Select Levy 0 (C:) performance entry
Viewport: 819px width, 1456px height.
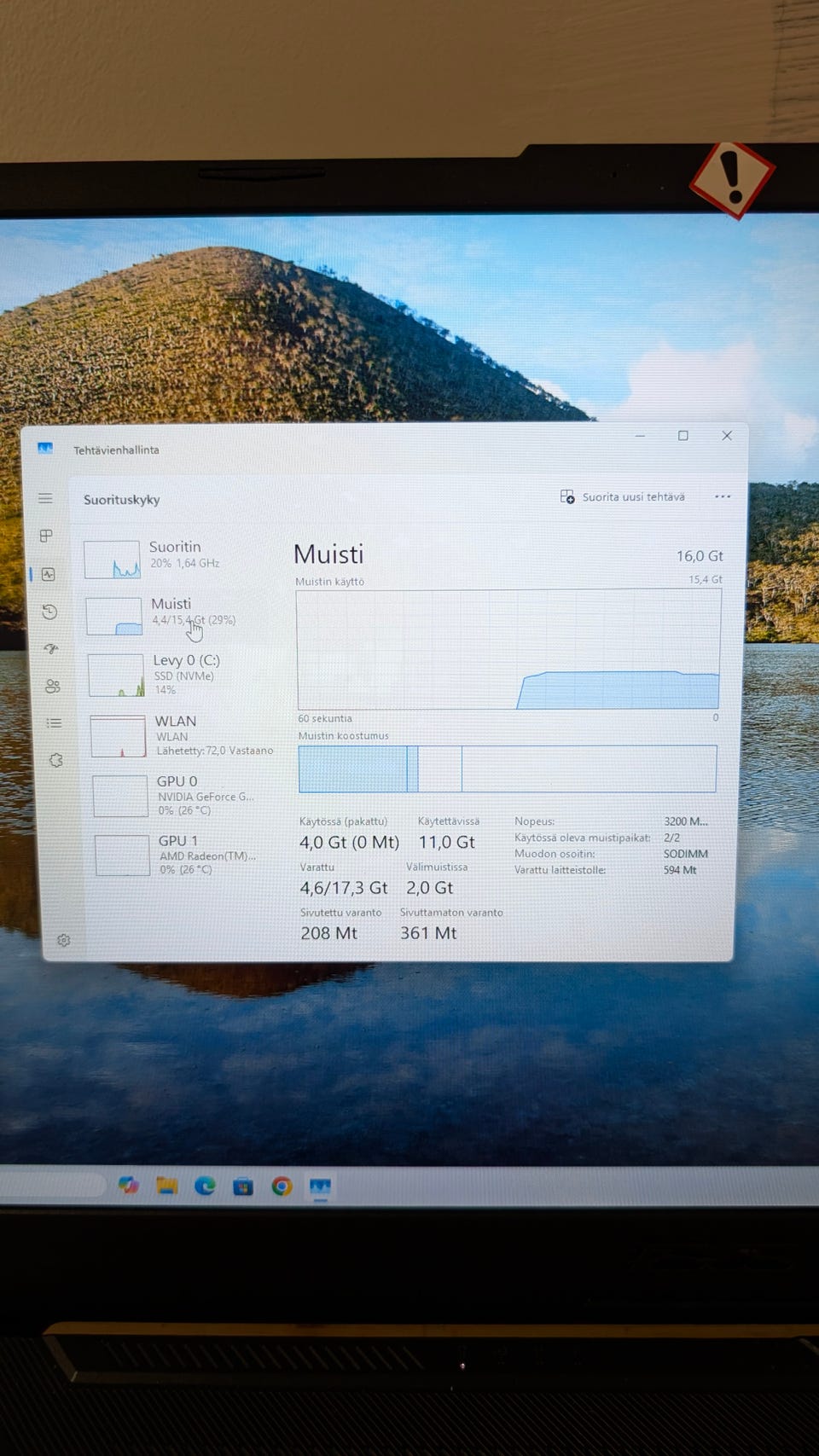[x=183, y=674]
